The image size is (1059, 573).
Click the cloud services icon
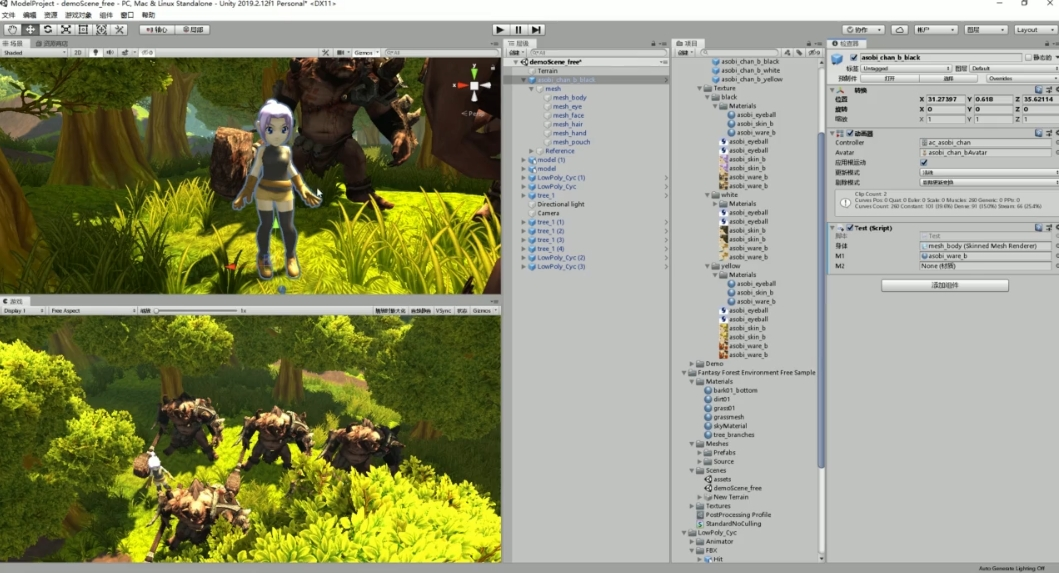point(900,30)
